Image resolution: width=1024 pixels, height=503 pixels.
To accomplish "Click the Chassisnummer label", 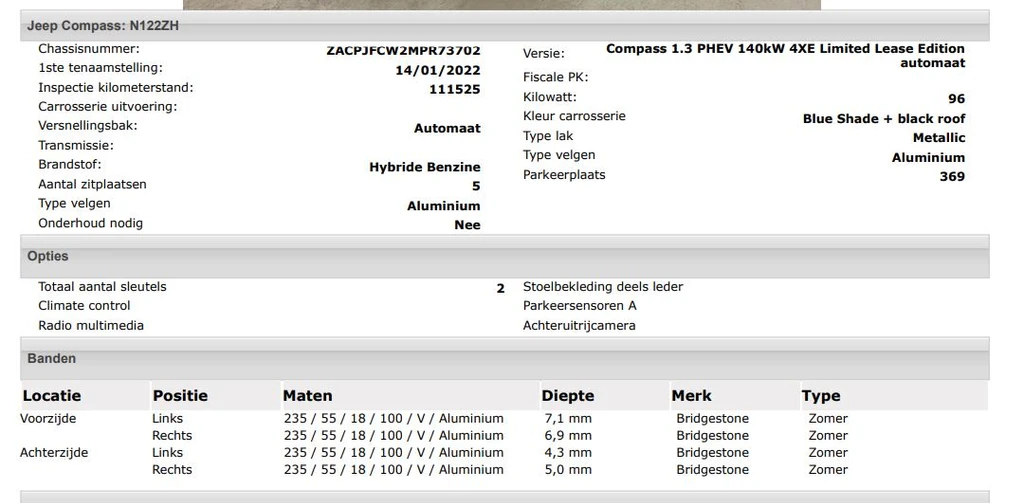I will [x=89, y=49].
